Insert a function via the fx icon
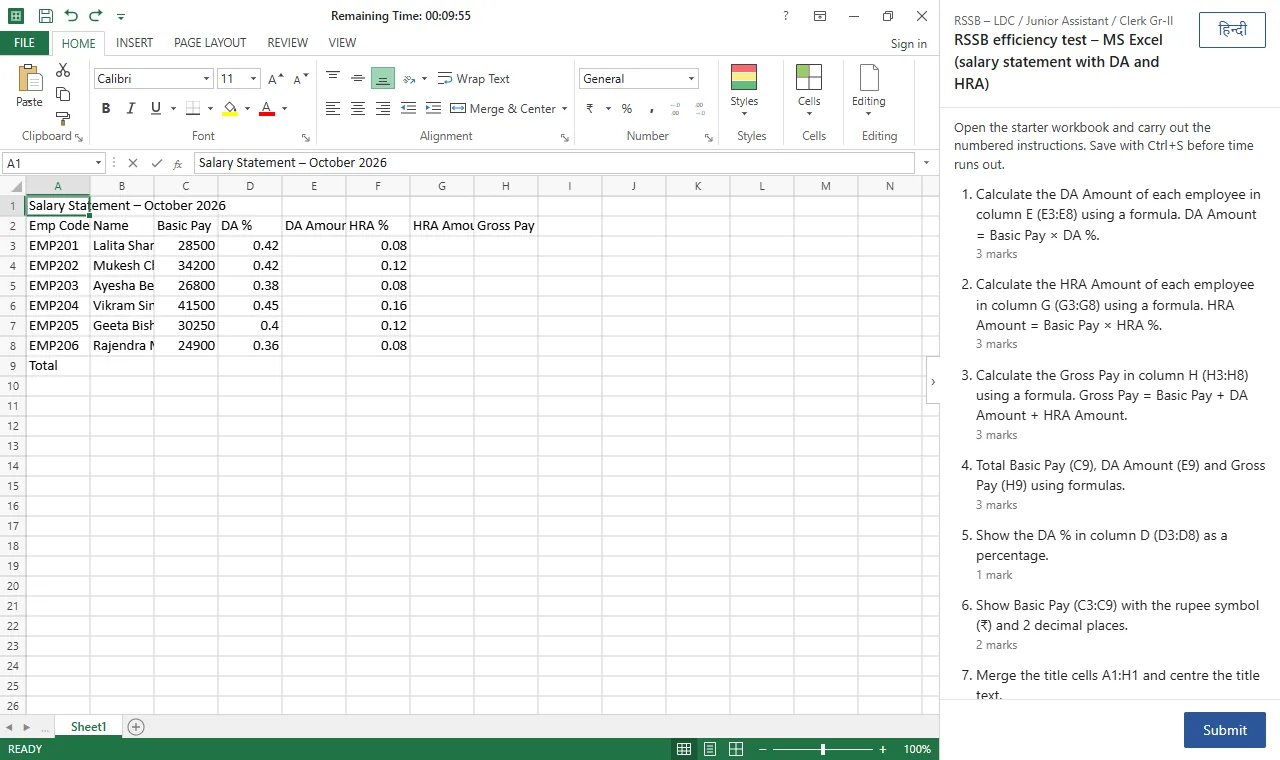The image size is (1280, 760). click(178, 163)
